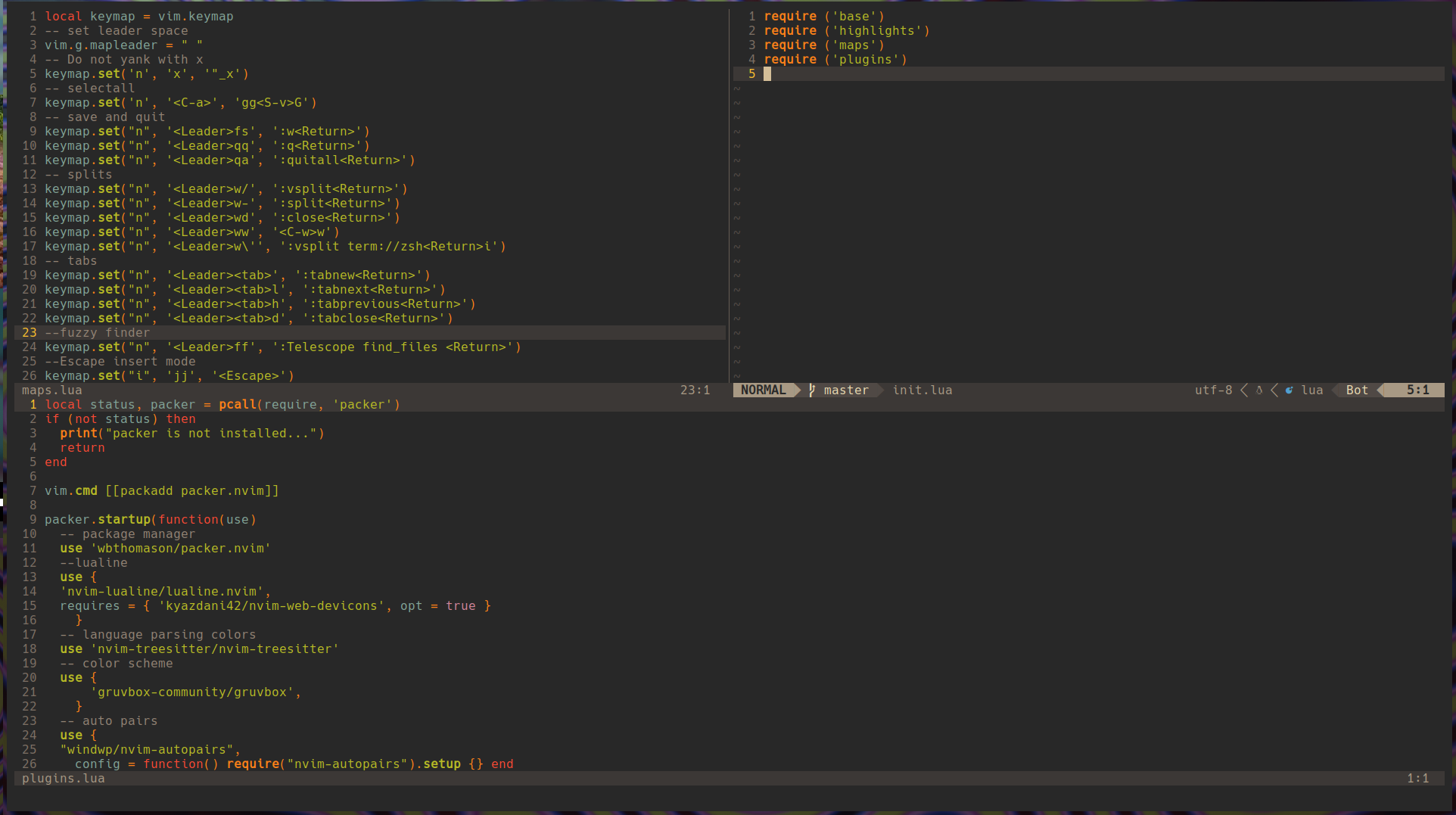Image resolution: width=1456 pixels, height=815 pixels.
Task: Click the highlighted '--fuzzy finder' comment line
Action: 97,333
